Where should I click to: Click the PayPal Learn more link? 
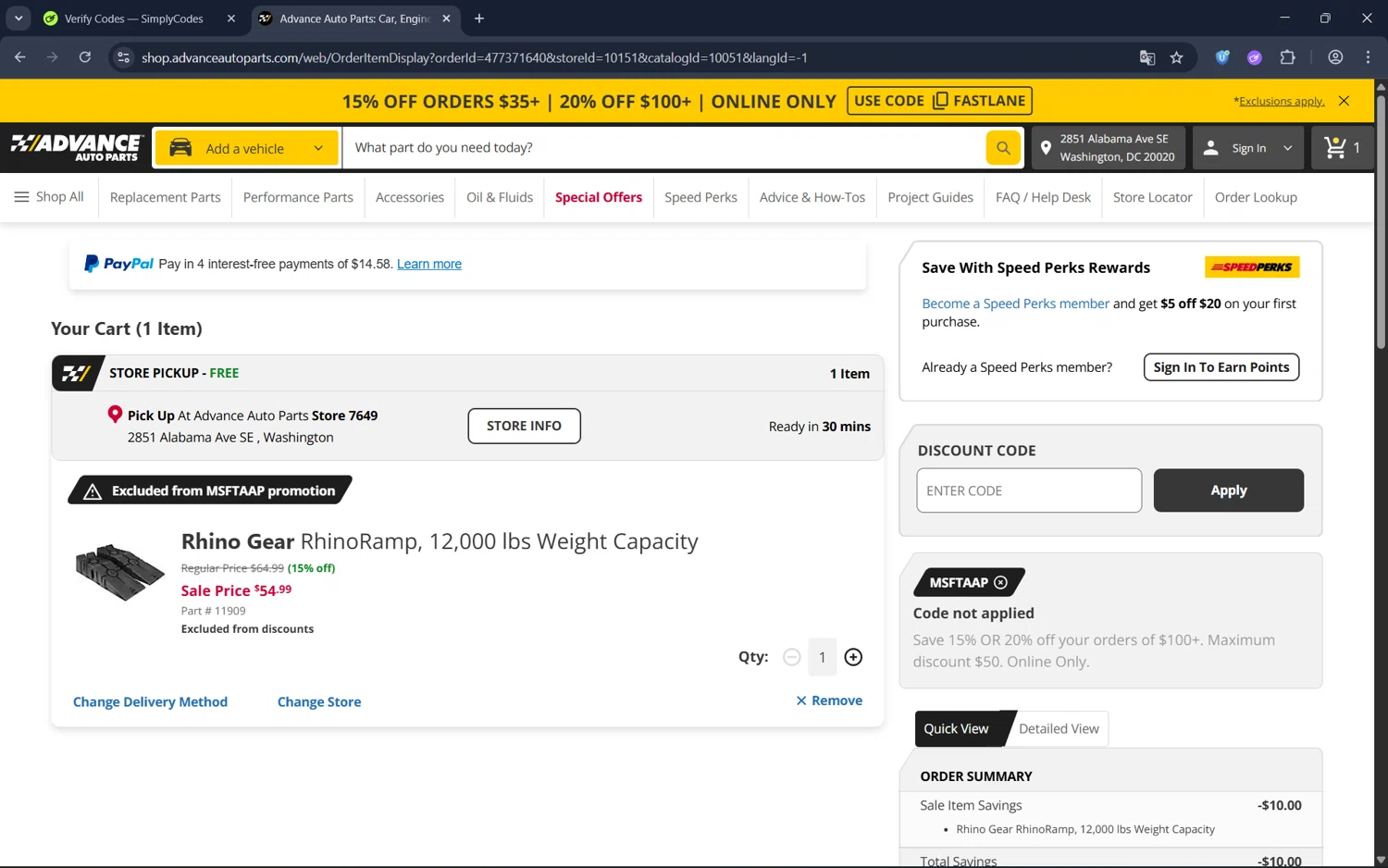(x=429, y=264)
